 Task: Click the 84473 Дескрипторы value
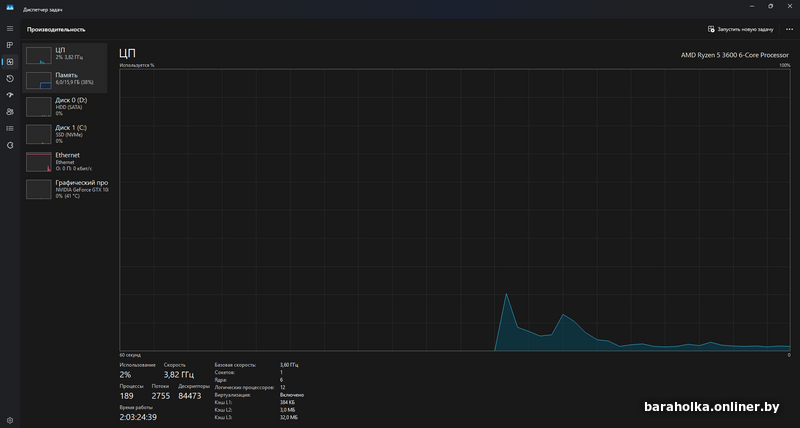pyautogui.click(x=190, y=396)
